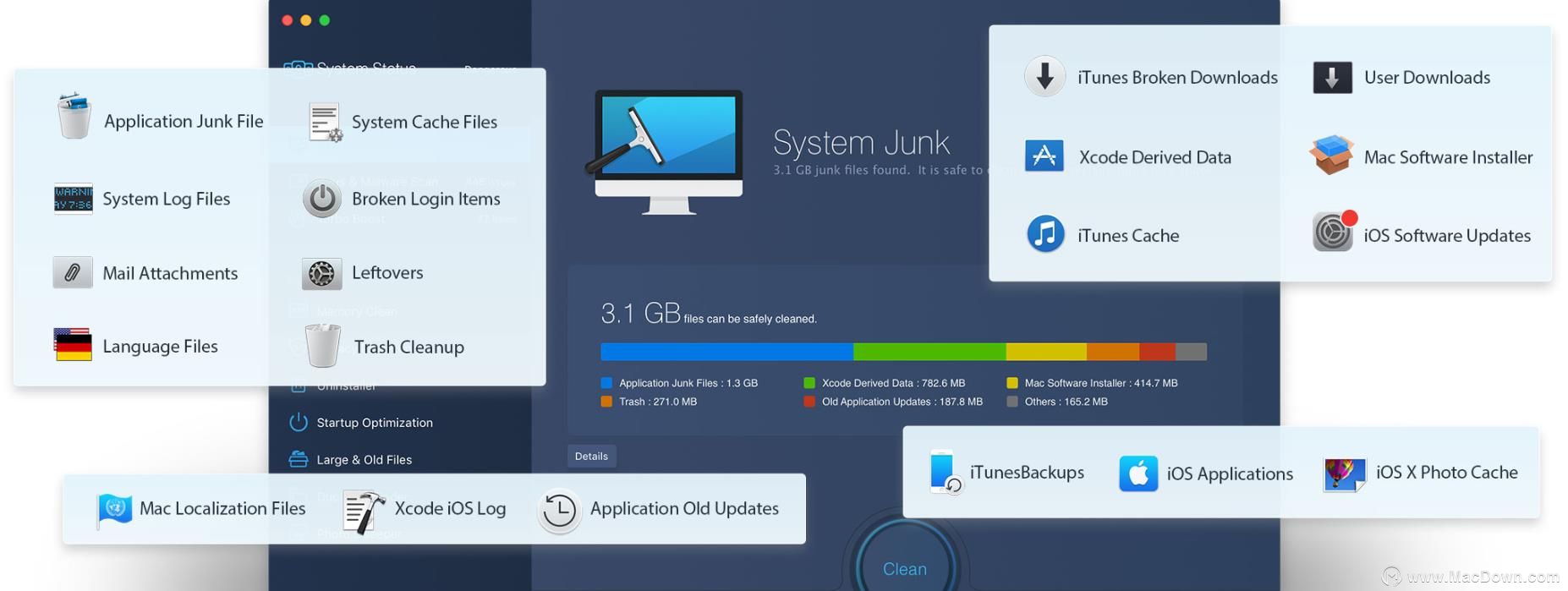Click the 'Broken Login Items' label
The width and height of the screenshot is (1568, 591).
[x=426, y=199]
